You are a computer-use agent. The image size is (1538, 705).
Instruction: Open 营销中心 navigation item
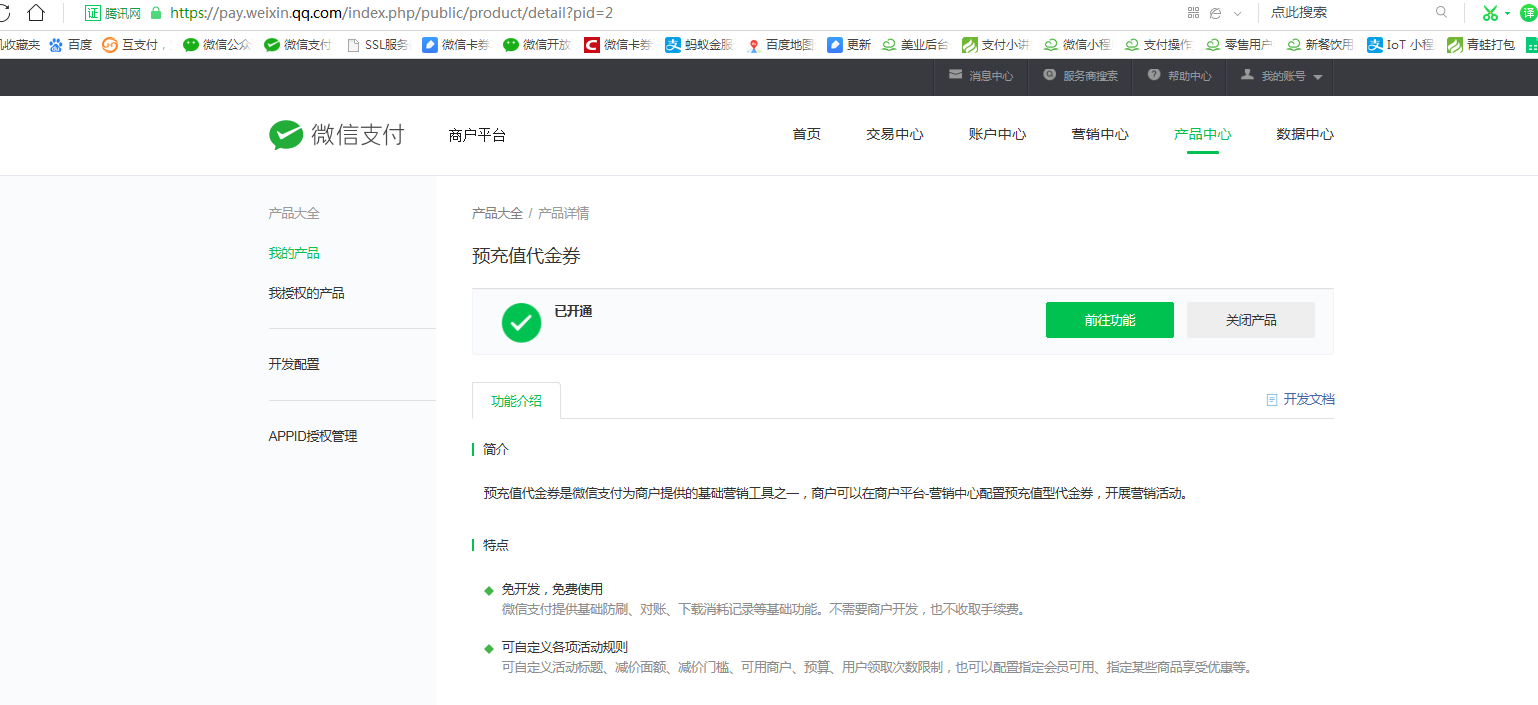point(1100,134)
